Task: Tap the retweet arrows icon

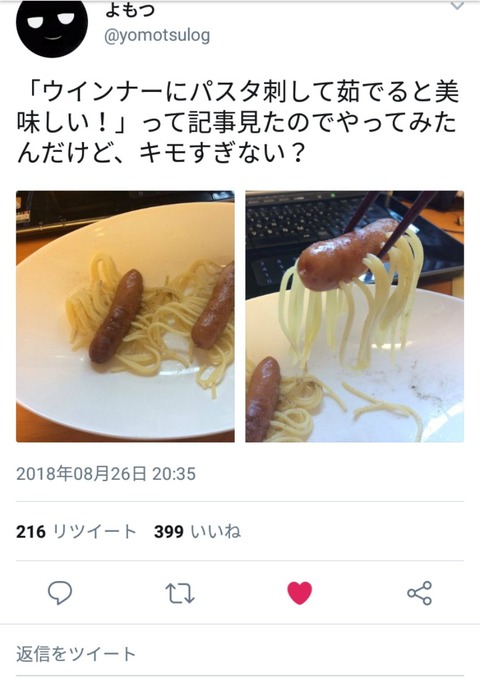Action: [x=180, y=593]
